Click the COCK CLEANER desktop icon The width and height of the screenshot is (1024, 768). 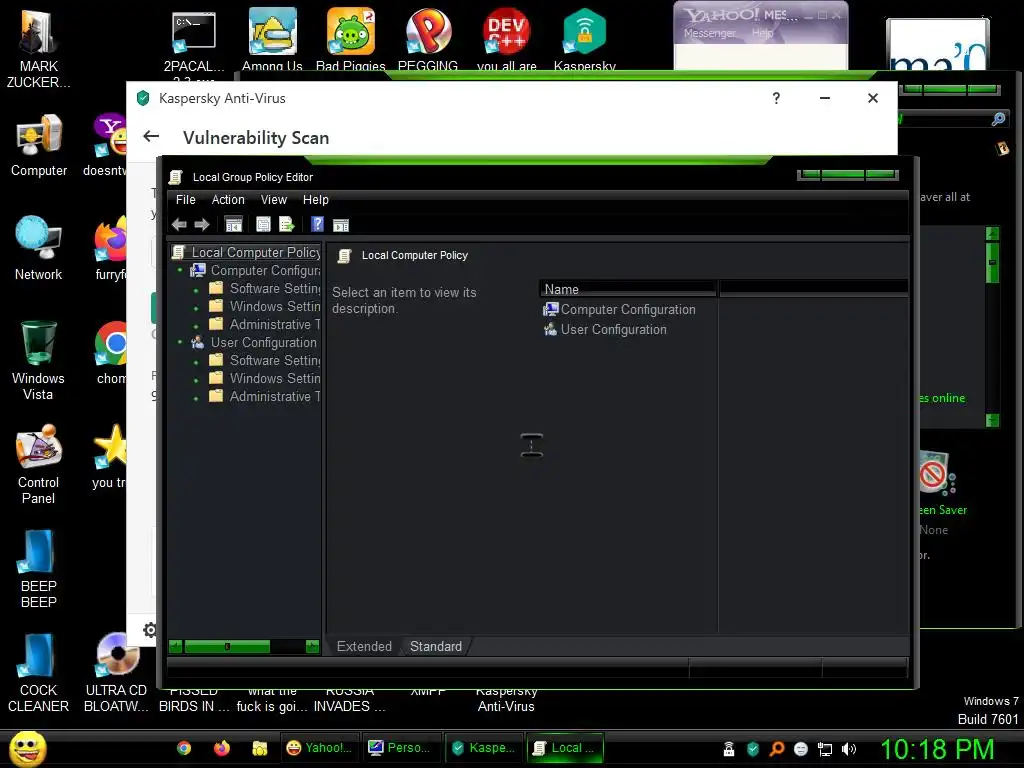point(39,673)
